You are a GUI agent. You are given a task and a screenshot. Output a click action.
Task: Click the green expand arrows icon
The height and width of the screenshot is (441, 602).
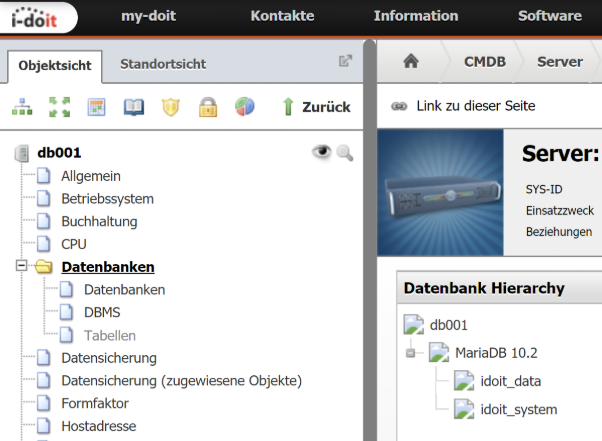point(59,106)
